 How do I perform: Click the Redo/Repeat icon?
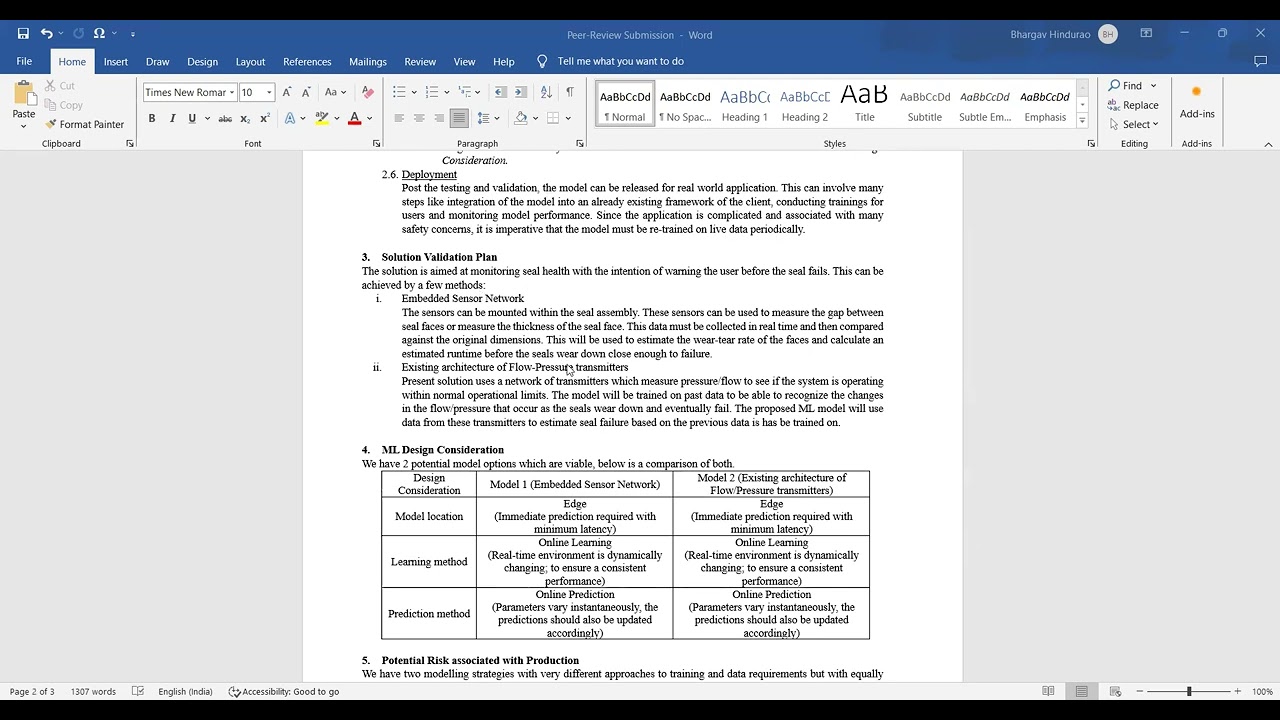[78, 34]
